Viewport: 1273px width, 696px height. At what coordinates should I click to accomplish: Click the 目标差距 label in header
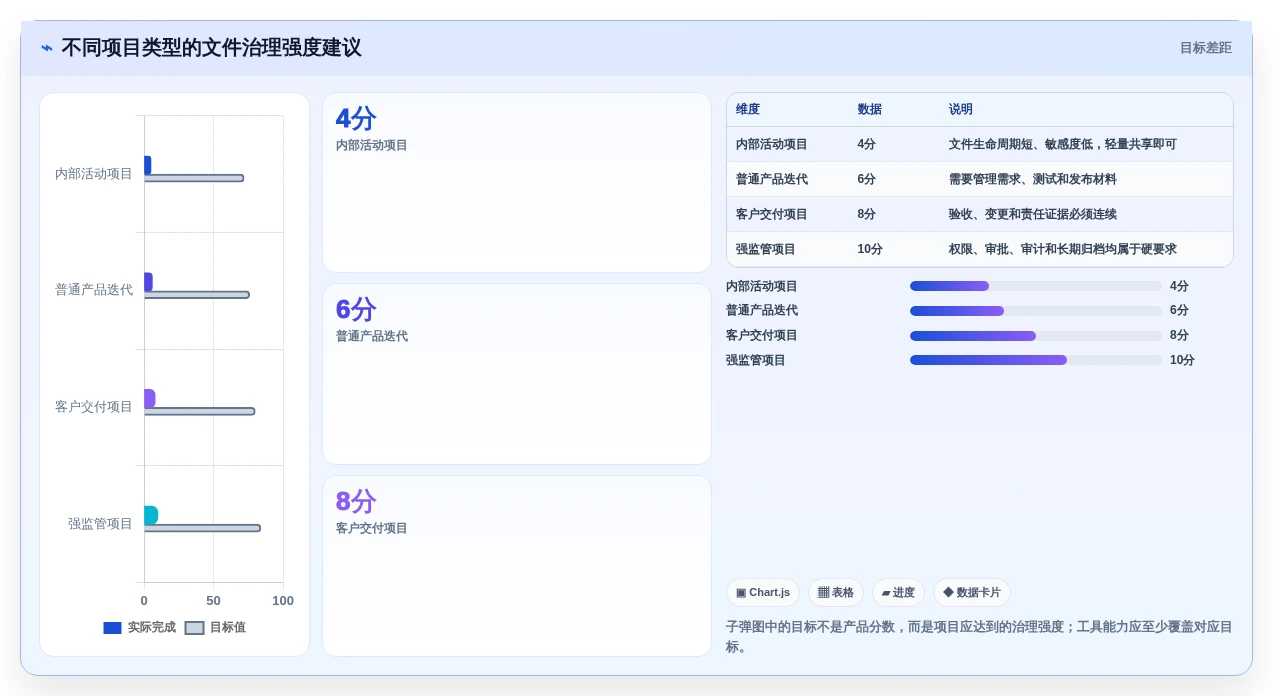pos(1205,48)
